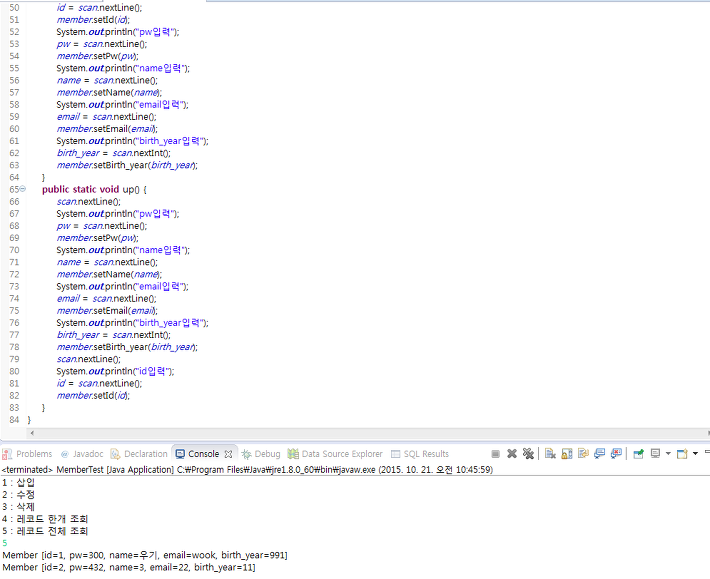Image resolution: width=710 pixels, height=579 pixels.
Task: Click the 'public static void up()' line
Action: tap(94, 189)
